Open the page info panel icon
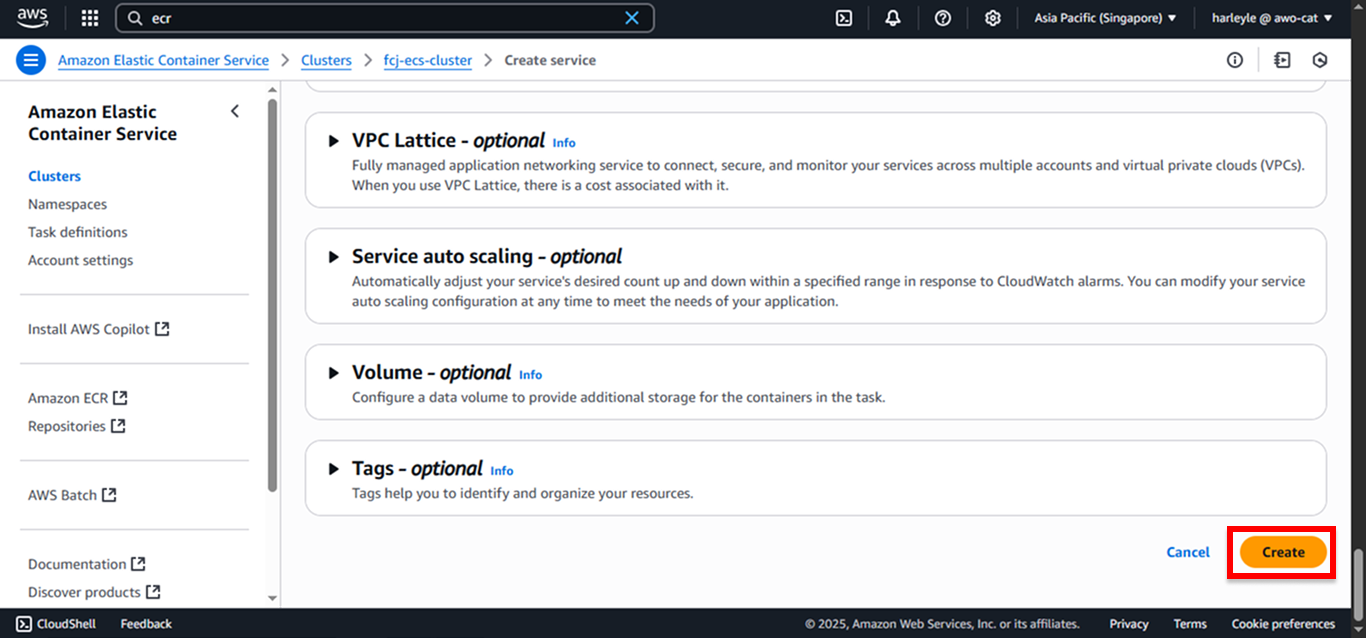The image size is (1366, 638). pos(1235,60)
